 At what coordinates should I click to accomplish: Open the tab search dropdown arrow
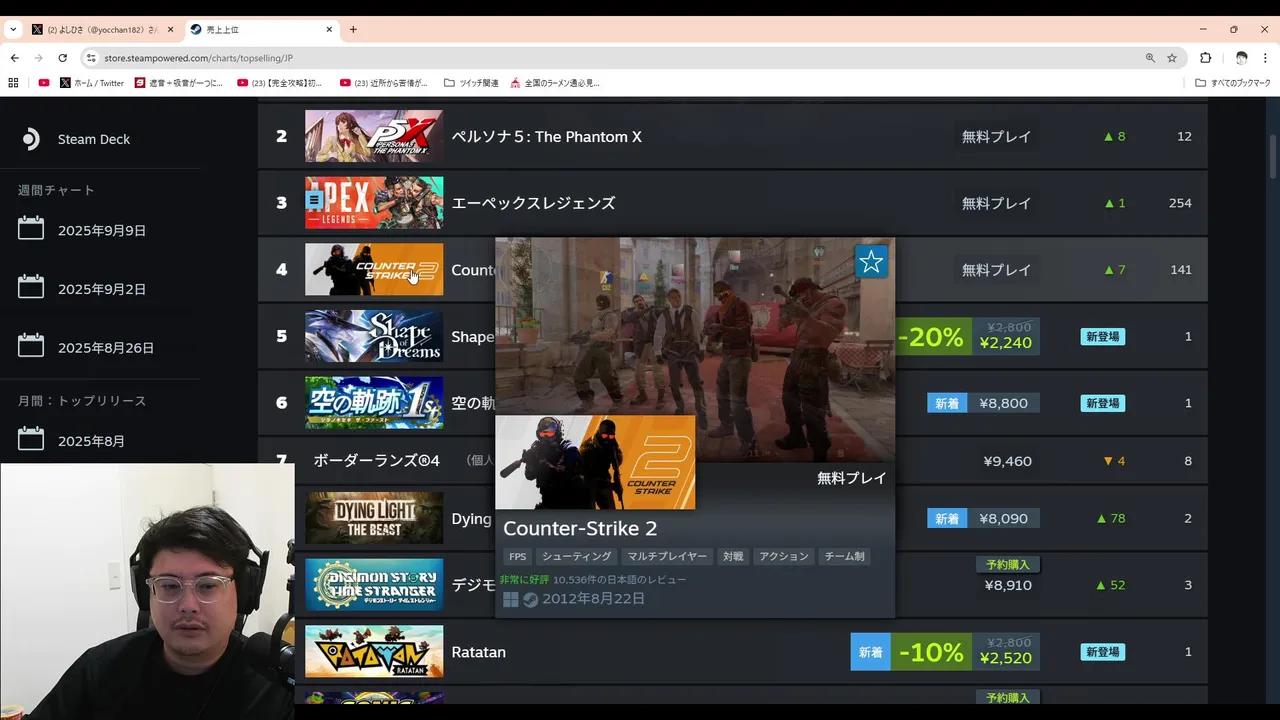(13, 29)
